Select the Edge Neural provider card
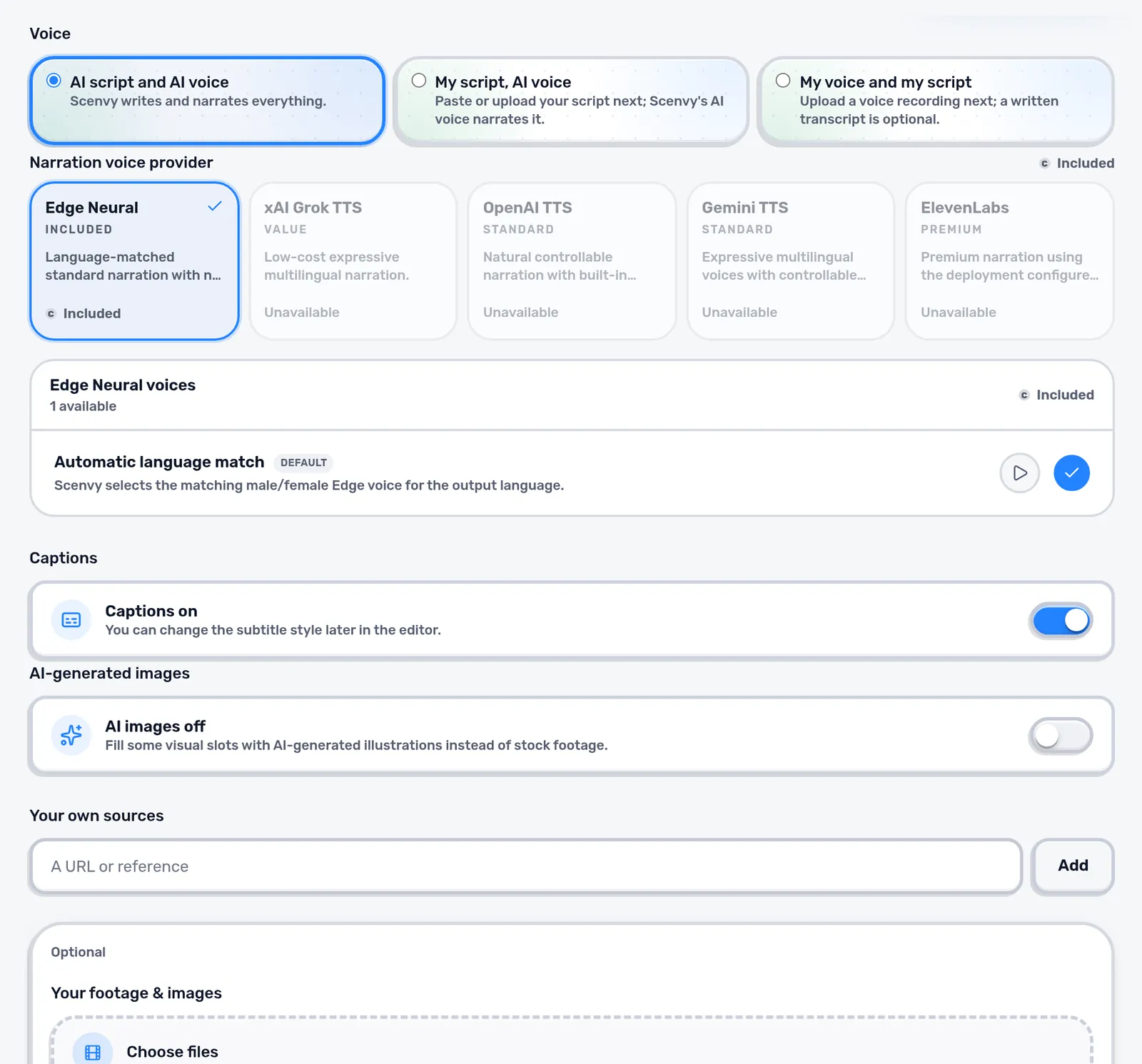Screen dimensions: 1142x1064 tap(134, 261)
